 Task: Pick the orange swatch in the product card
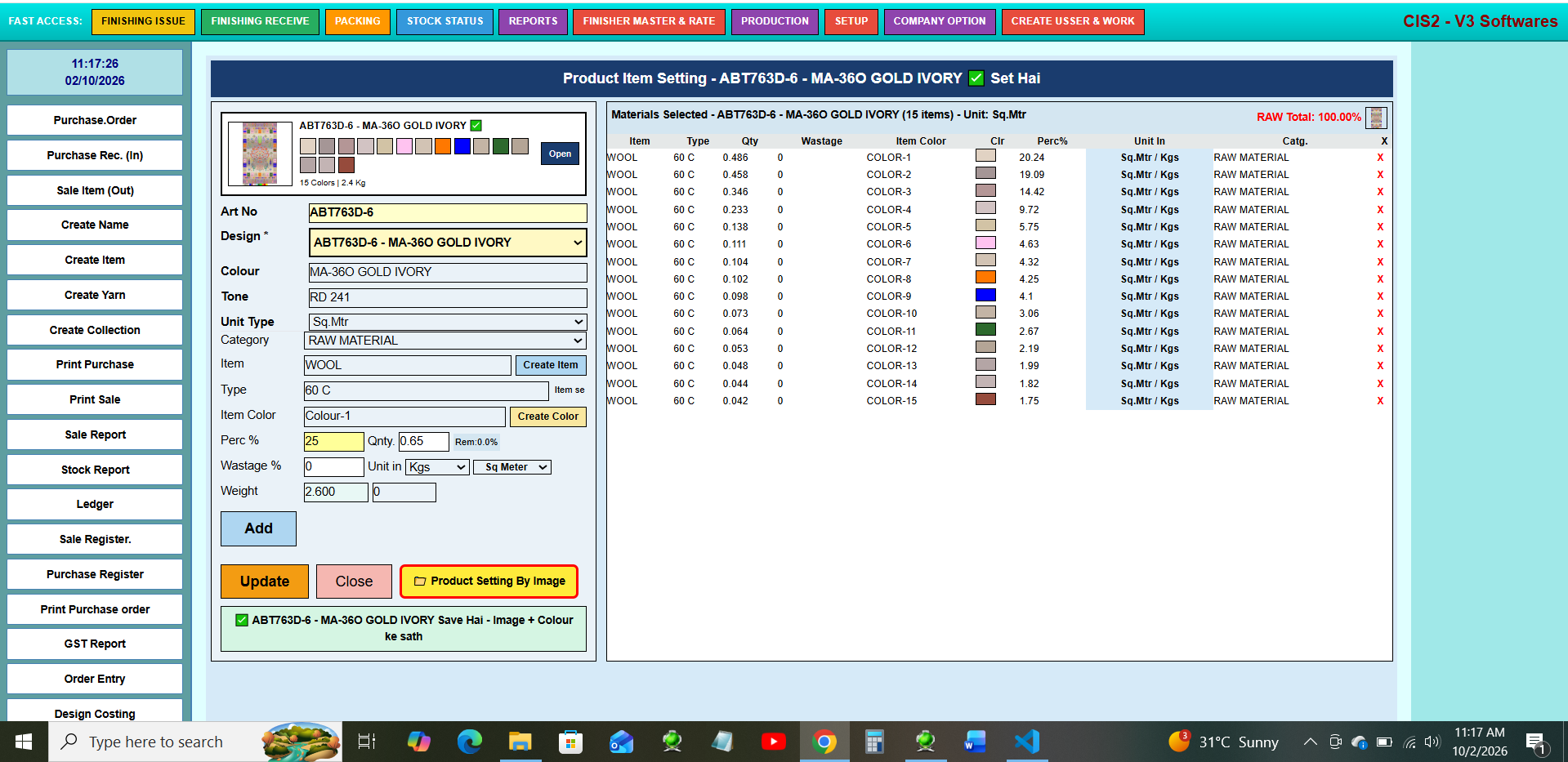443,146
